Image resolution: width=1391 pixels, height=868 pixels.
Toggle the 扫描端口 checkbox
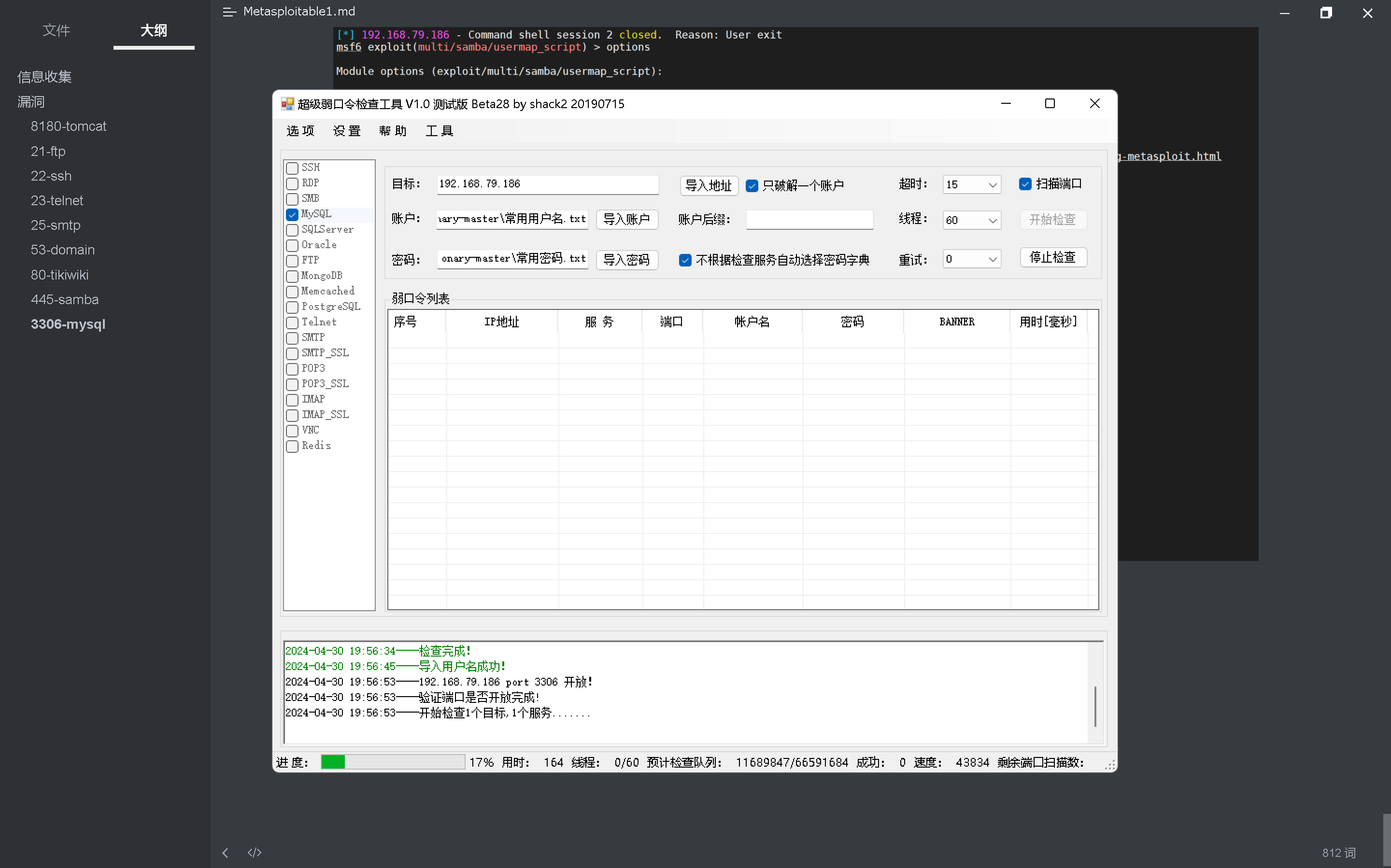tap(1025, 184)
